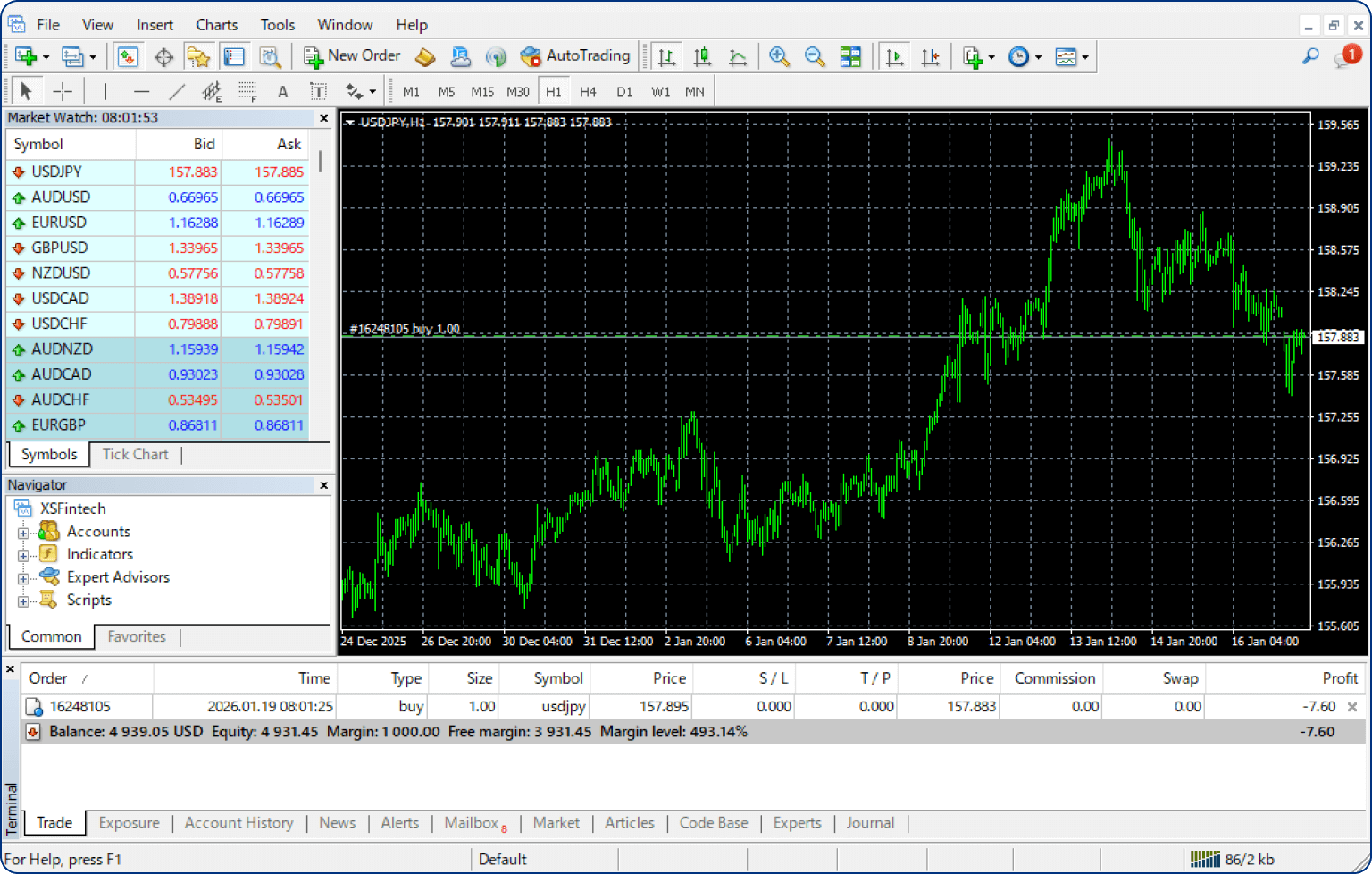Select the H4 timeframe button
Image resolution: width=1372 pixels, height=874 pixels.
588,91
